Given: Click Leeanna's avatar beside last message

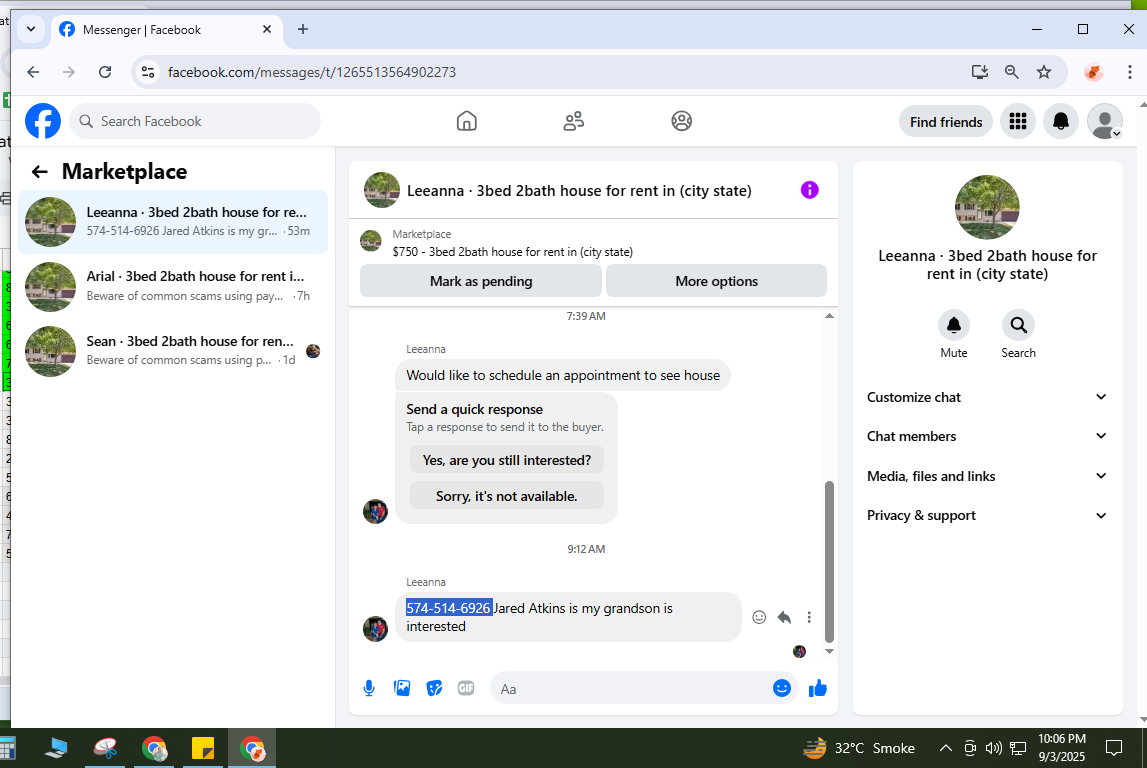Looking at the screenshot, I should click(375, 629).
